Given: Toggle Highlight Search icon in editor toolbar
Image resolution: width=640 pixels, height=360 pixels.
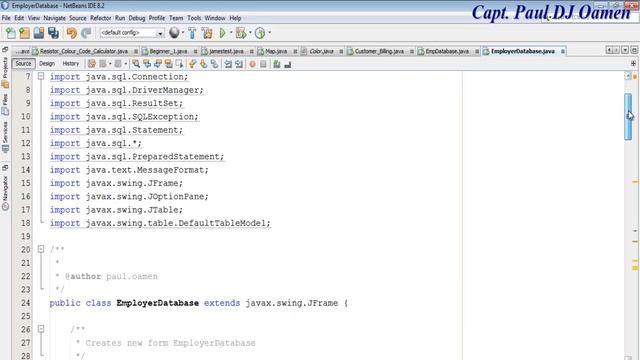Looking at the screenshot, I should pos(168,64).
